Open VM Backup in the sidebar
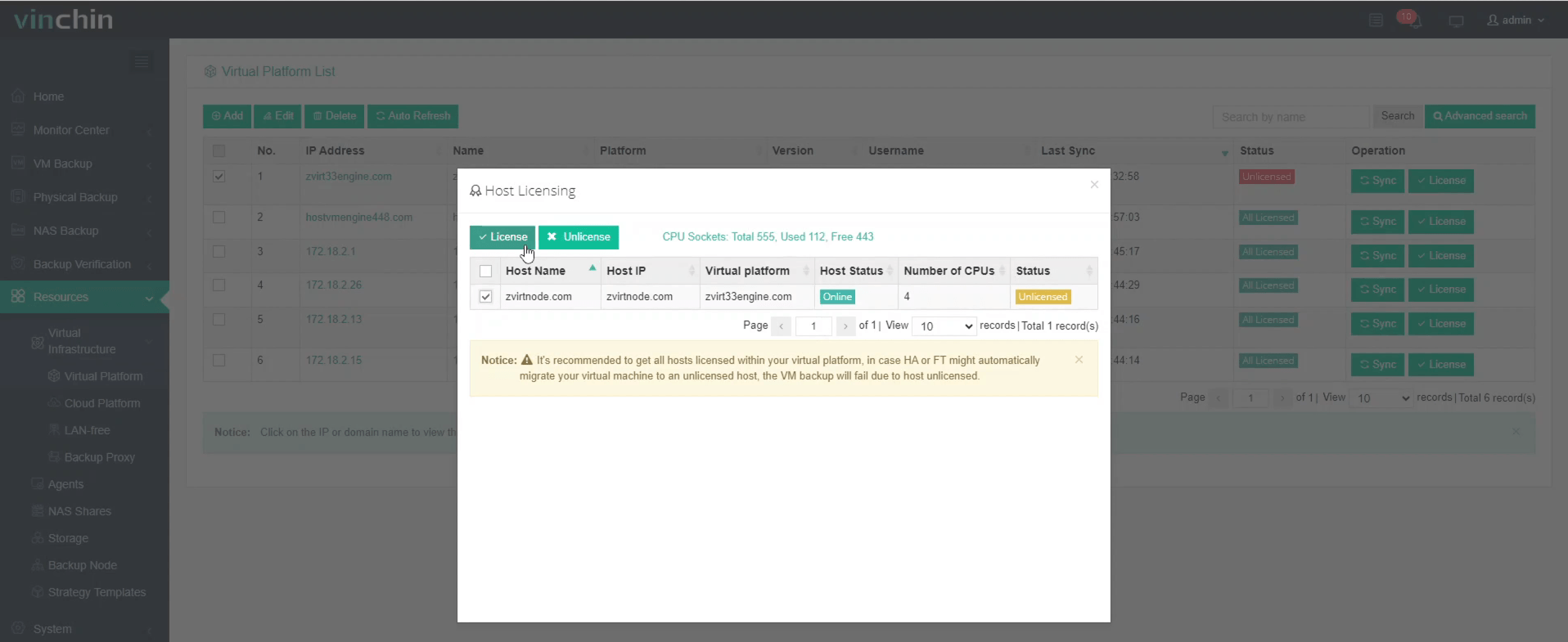Image resolution: width=1568 pixels, height=642 pixels. pos(63,164)
